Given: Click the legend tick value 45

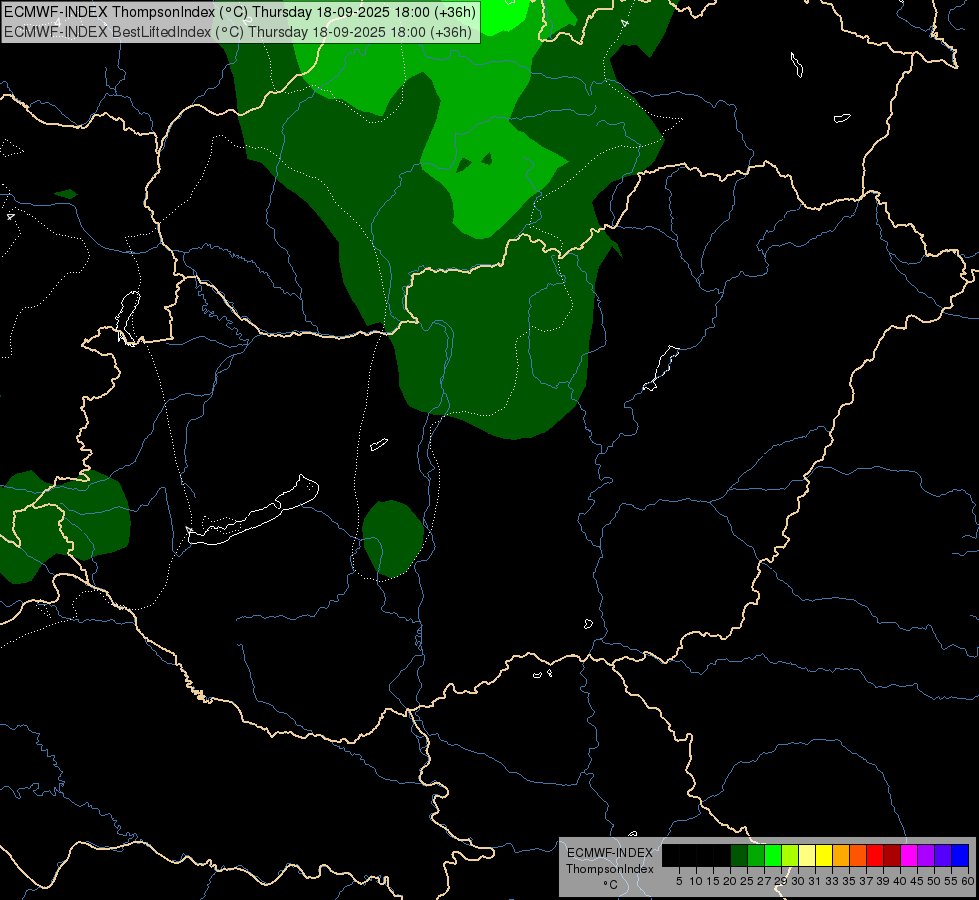Looking at the screenshot, I should point(918,881).
